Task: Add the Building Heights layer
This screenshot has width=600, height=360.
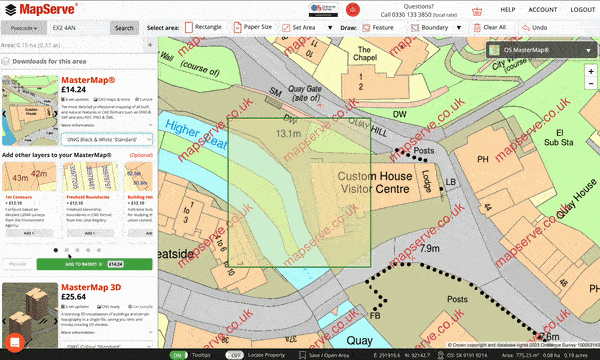Action: tap(140, 233)
